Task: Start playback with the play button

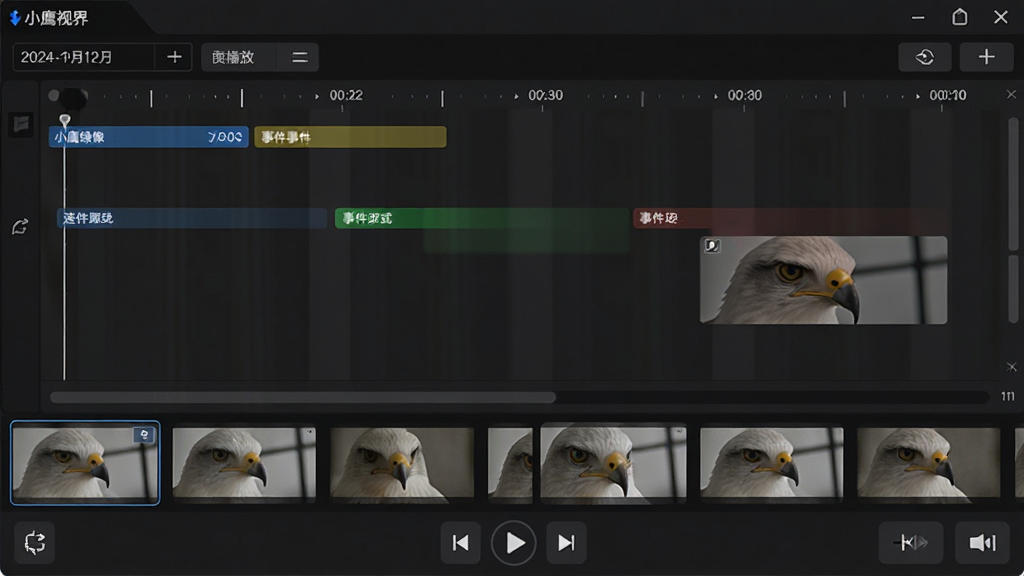Action: pos(514,543)
